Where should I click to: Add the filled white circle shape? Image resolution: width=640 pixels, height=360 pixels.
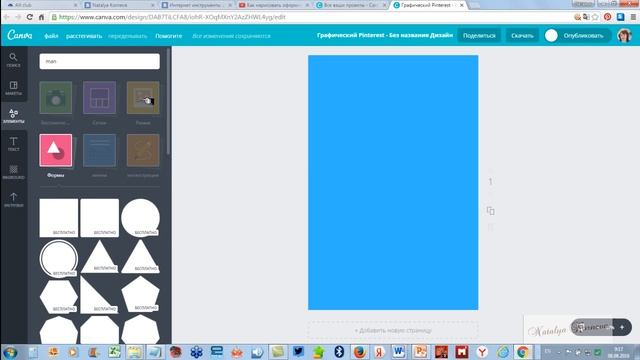pyautogui.click(x=140, y=218)
